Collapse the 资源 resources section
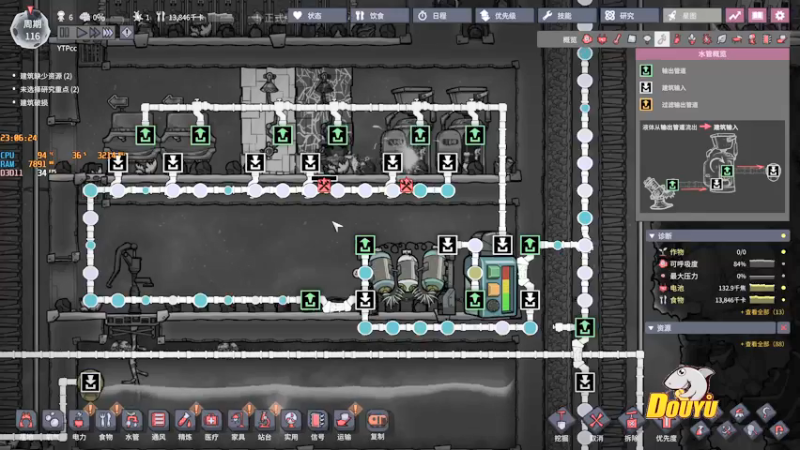Viewport: 800px width, 450px height. pos(652,328)
